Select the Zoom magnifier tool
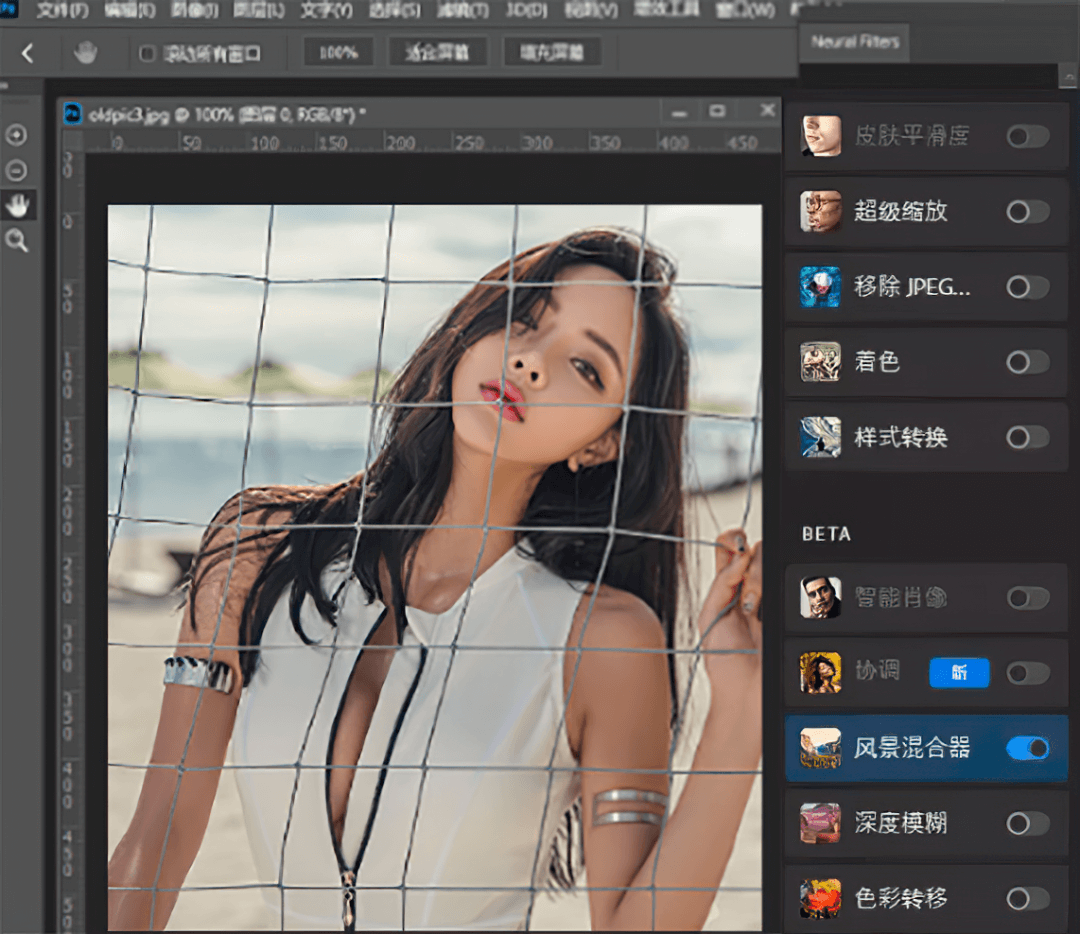This screenshot has width=1080, height=934. click(x=17, y=240)
